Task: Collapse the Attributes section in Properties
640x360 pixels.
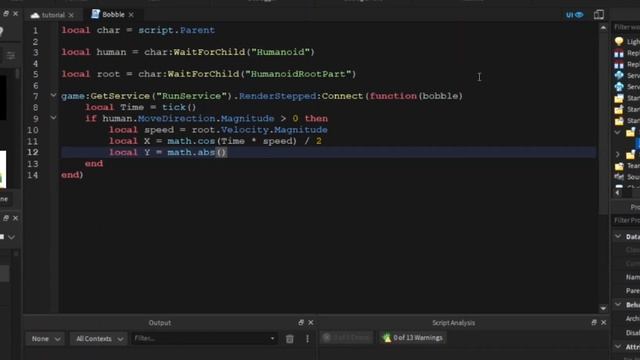Action: click(618, 347)
